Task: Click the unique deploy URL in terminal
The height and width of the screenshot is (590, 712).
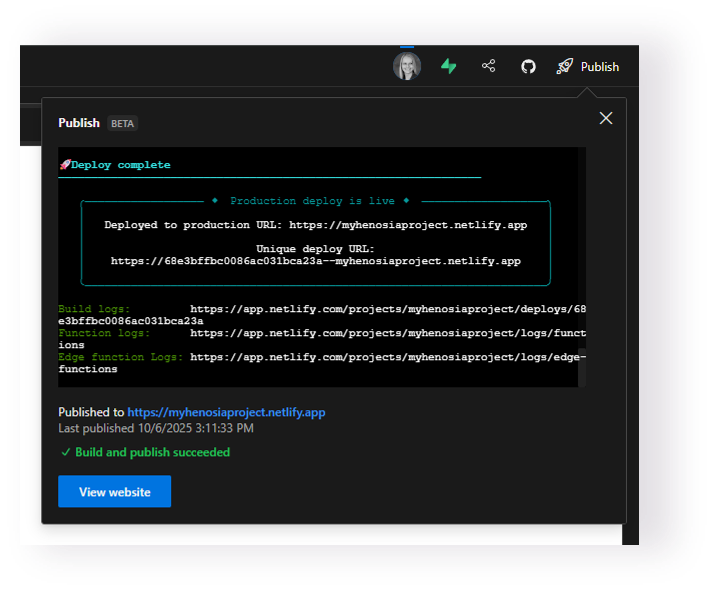Action: (x=315, y=261)
